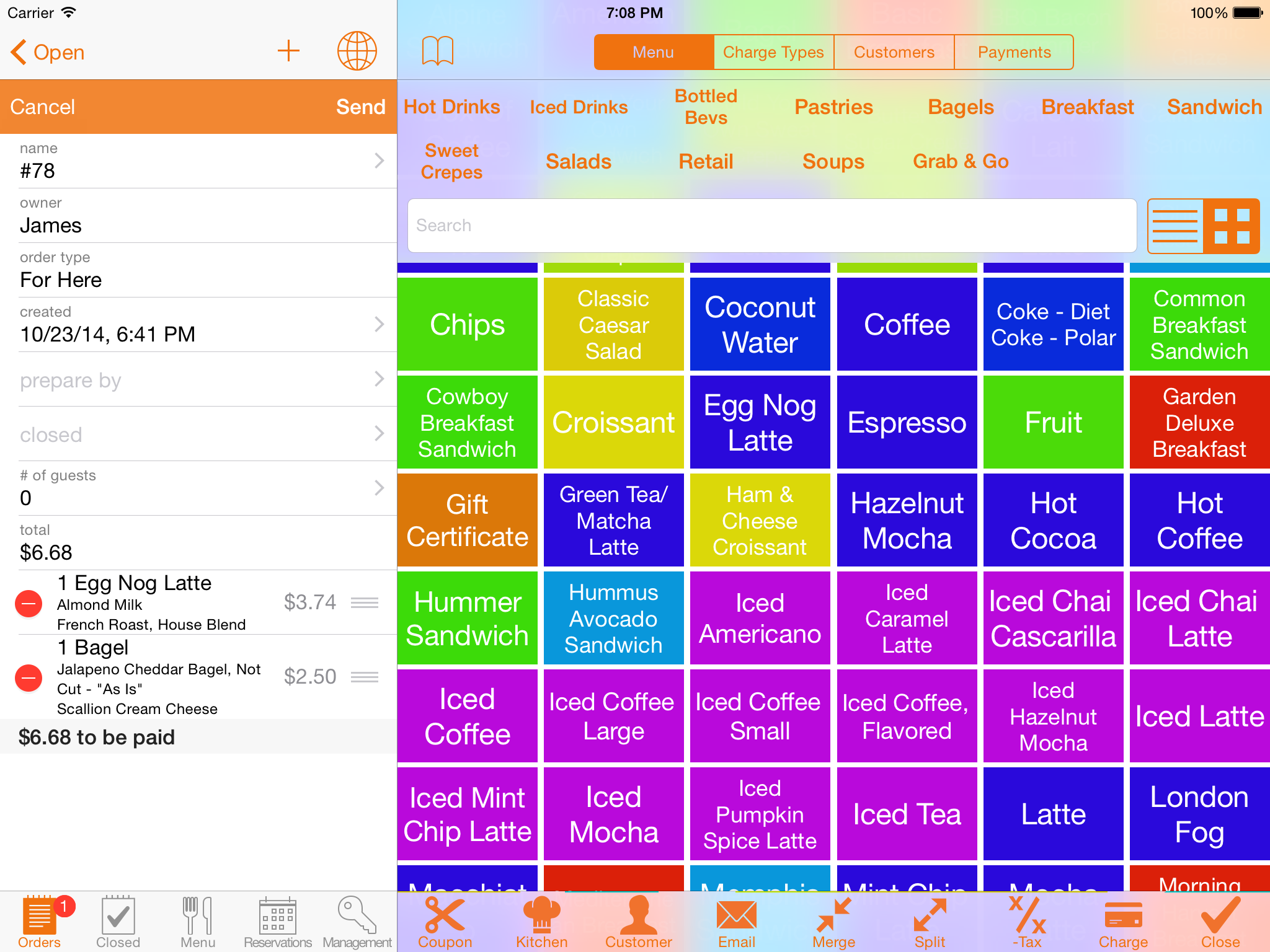Image resolution: width=1270 pixels, height=952 pixels.
Task: Select the Pastries category
Action: pos(833,107)
